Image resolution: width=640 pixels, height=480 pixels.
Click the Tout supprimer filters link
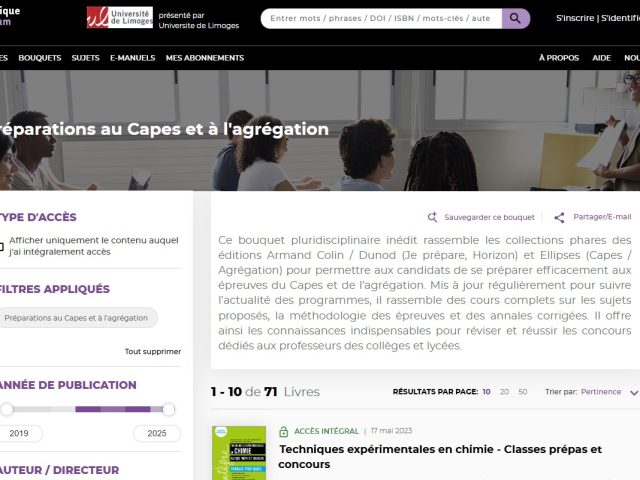point(152,351)
